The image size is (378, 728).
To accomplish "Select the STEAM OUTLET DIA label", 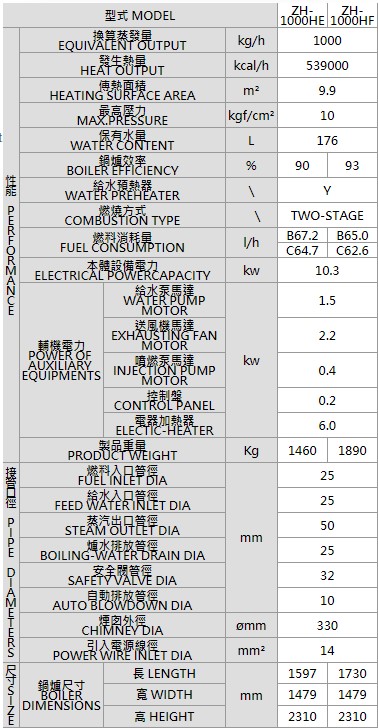I will (123, 526).
